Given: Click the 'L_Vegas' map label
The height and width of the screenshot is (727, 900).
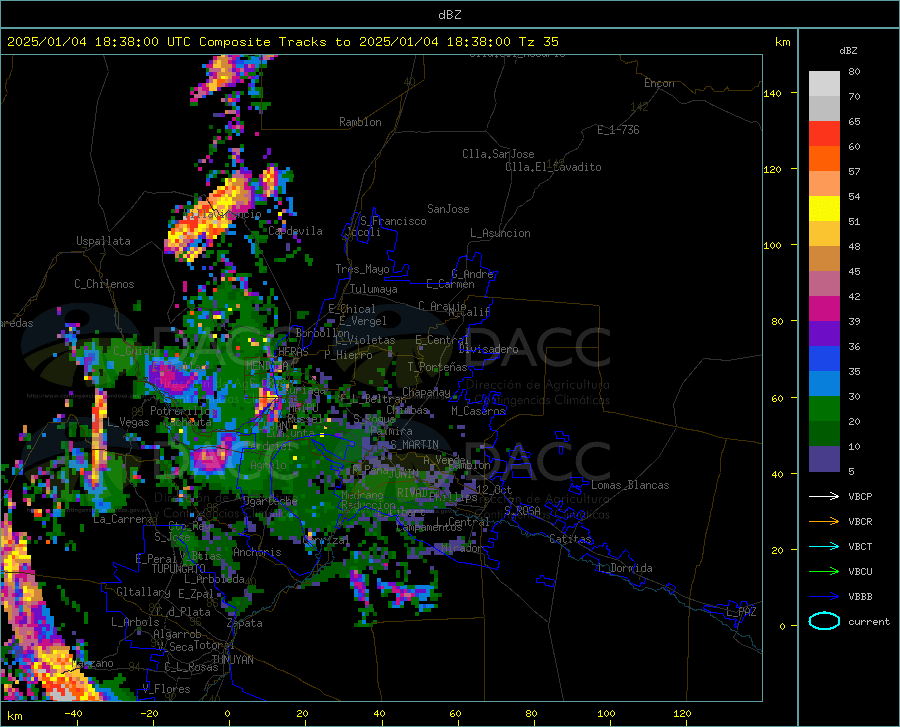Looking at the screenshot, I should [x=128, y=422].
